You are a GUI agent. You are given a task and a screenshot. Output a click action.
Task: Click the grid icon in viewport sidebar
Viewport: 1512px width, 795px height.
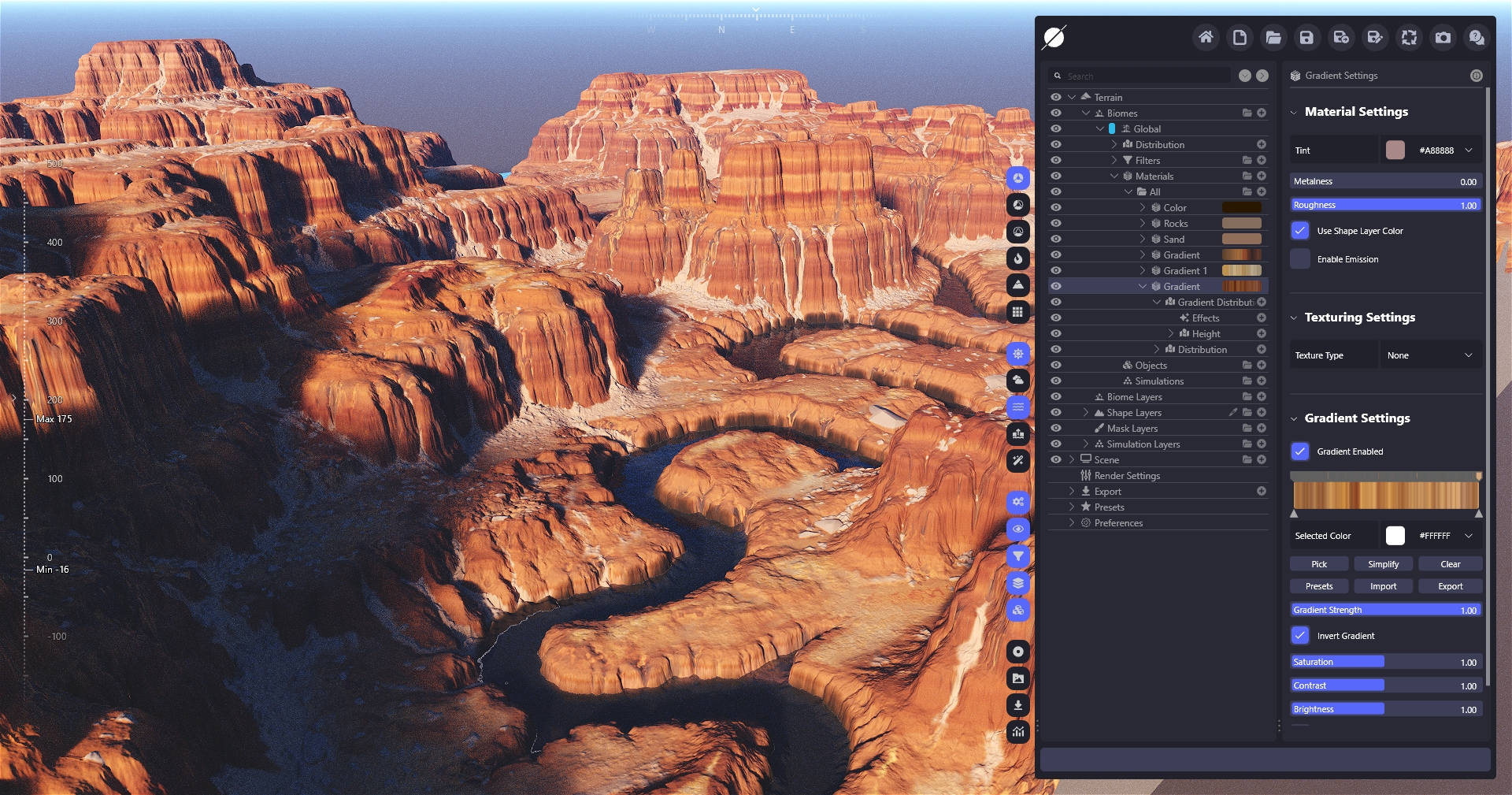tap(1018, 312)
